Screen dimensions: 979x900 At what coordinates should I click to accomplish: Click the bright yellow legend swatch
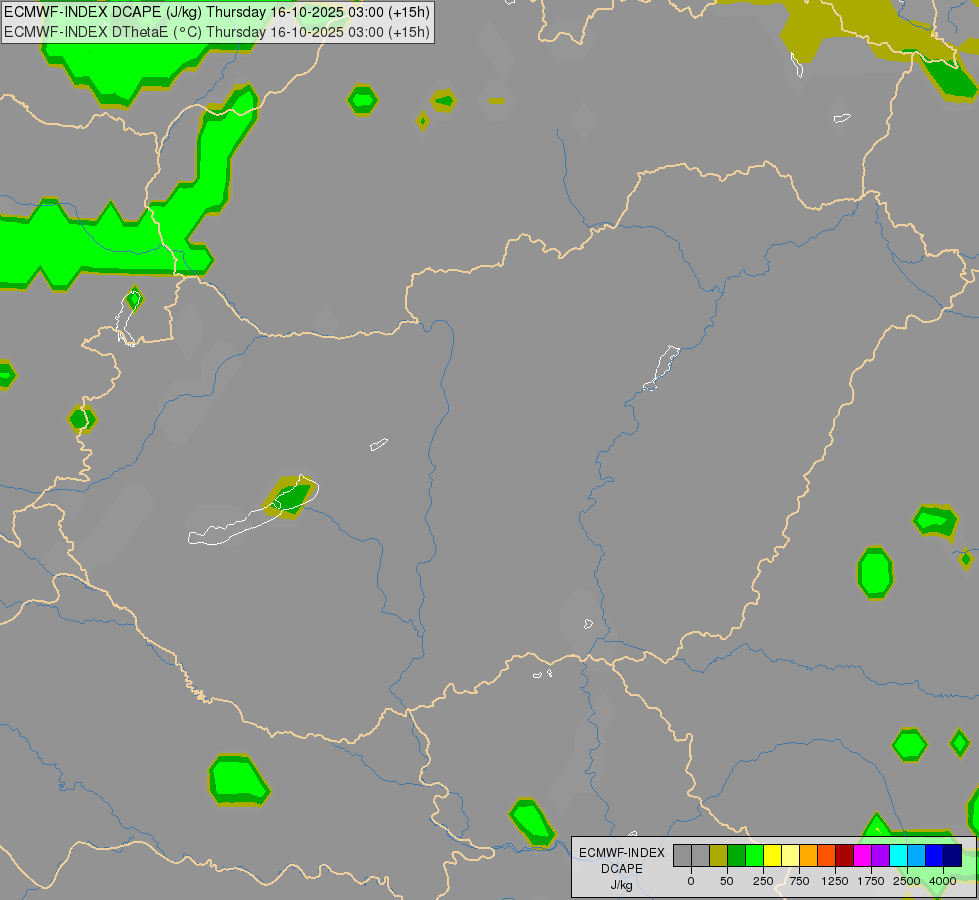click(772, 855)
